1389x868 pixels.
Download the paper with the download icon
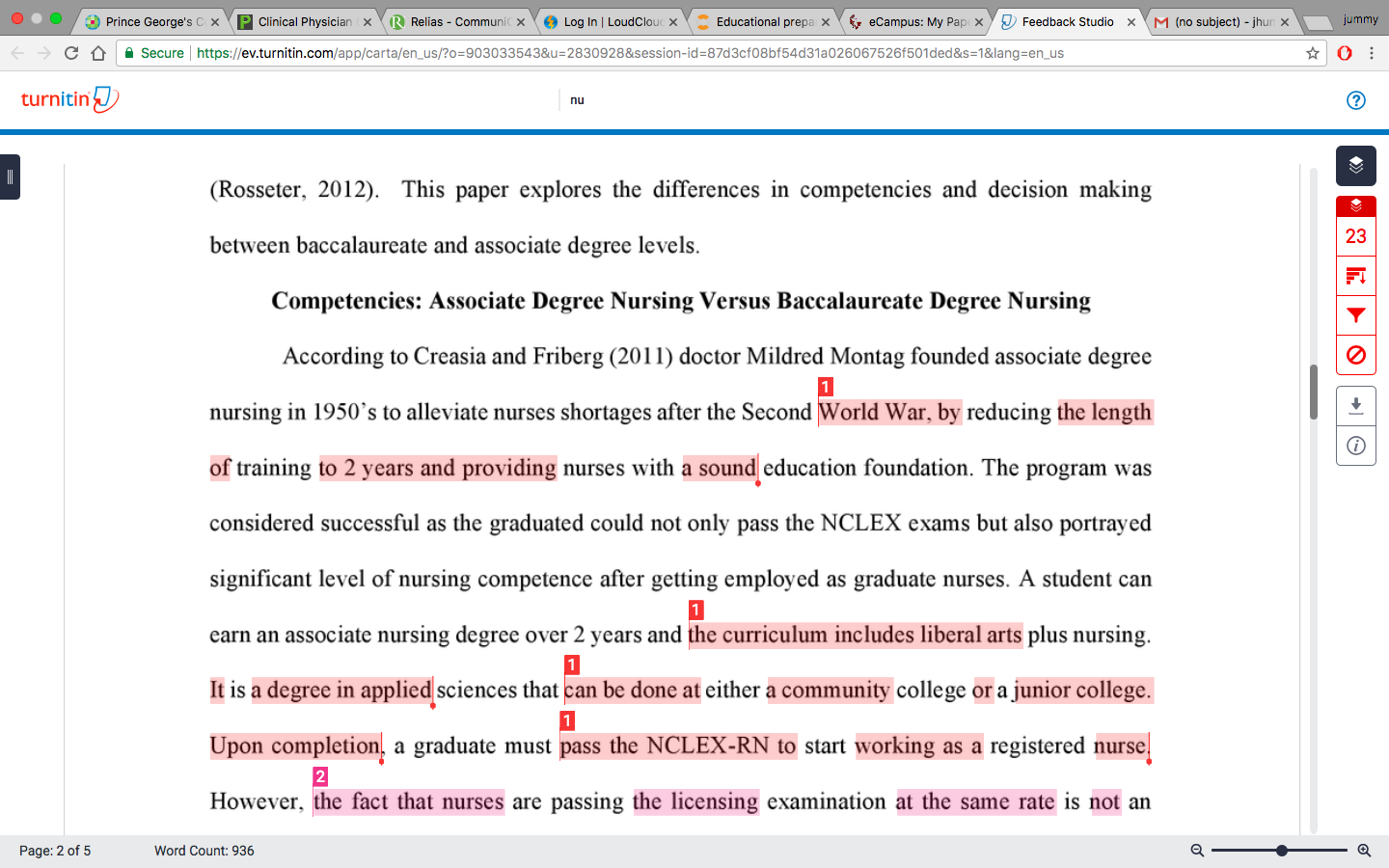coord(1355,405)
